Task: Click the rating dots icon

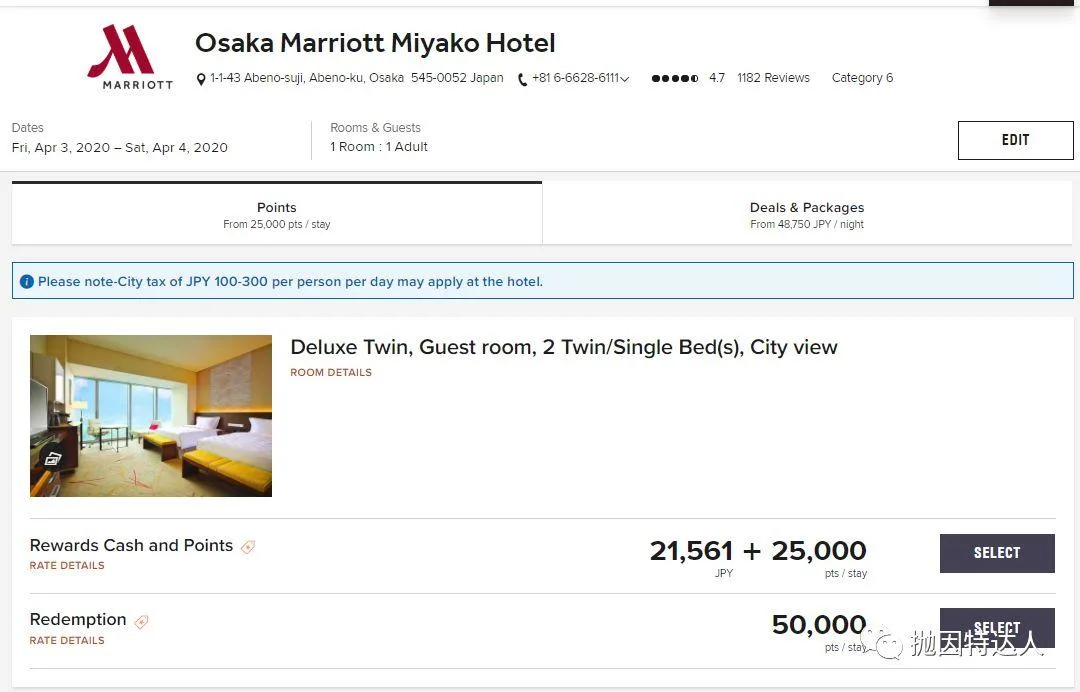Action: click(675, 78)
